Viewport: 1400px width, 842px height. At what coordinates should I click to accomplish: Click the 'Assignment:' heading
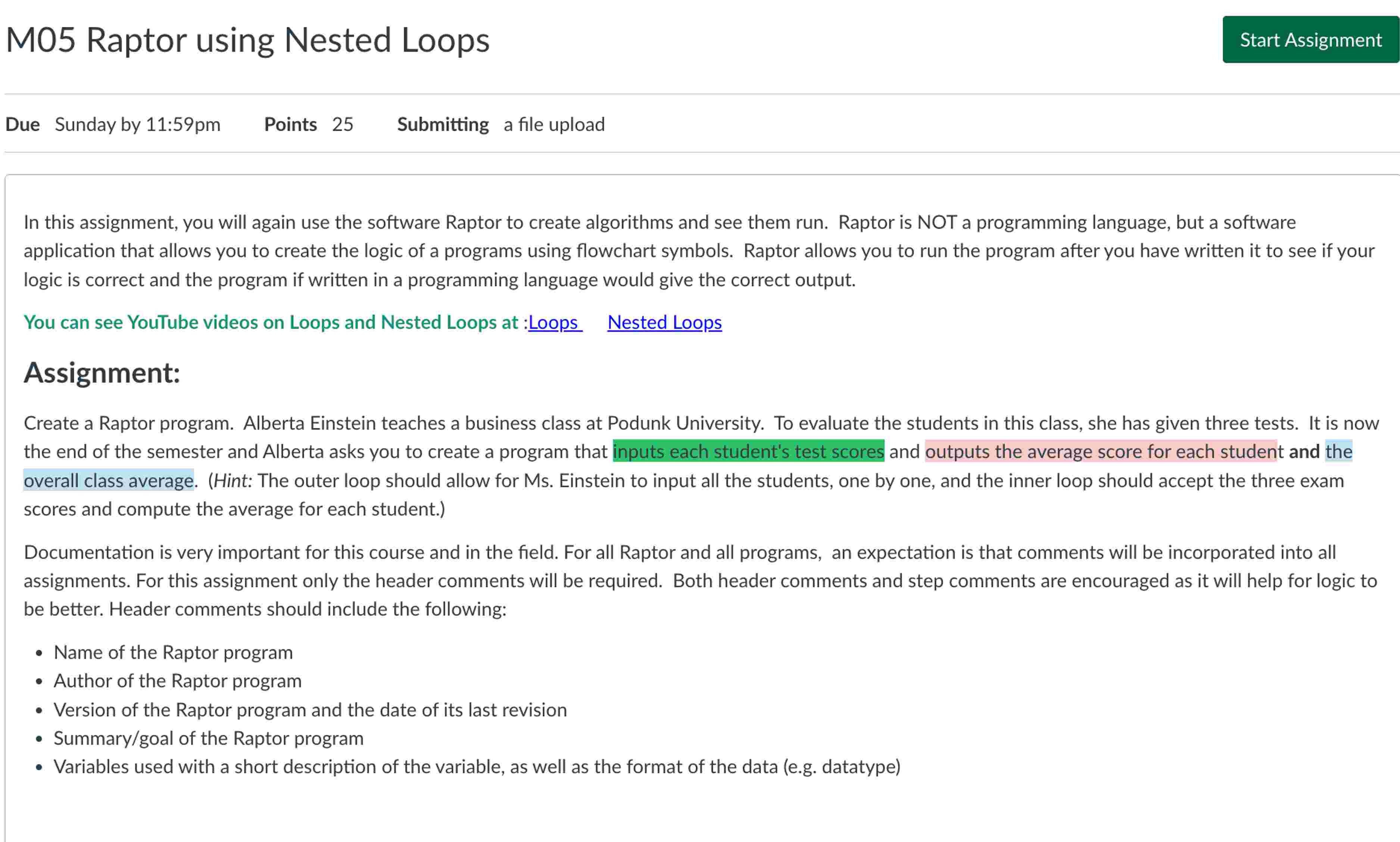[102, 373]
